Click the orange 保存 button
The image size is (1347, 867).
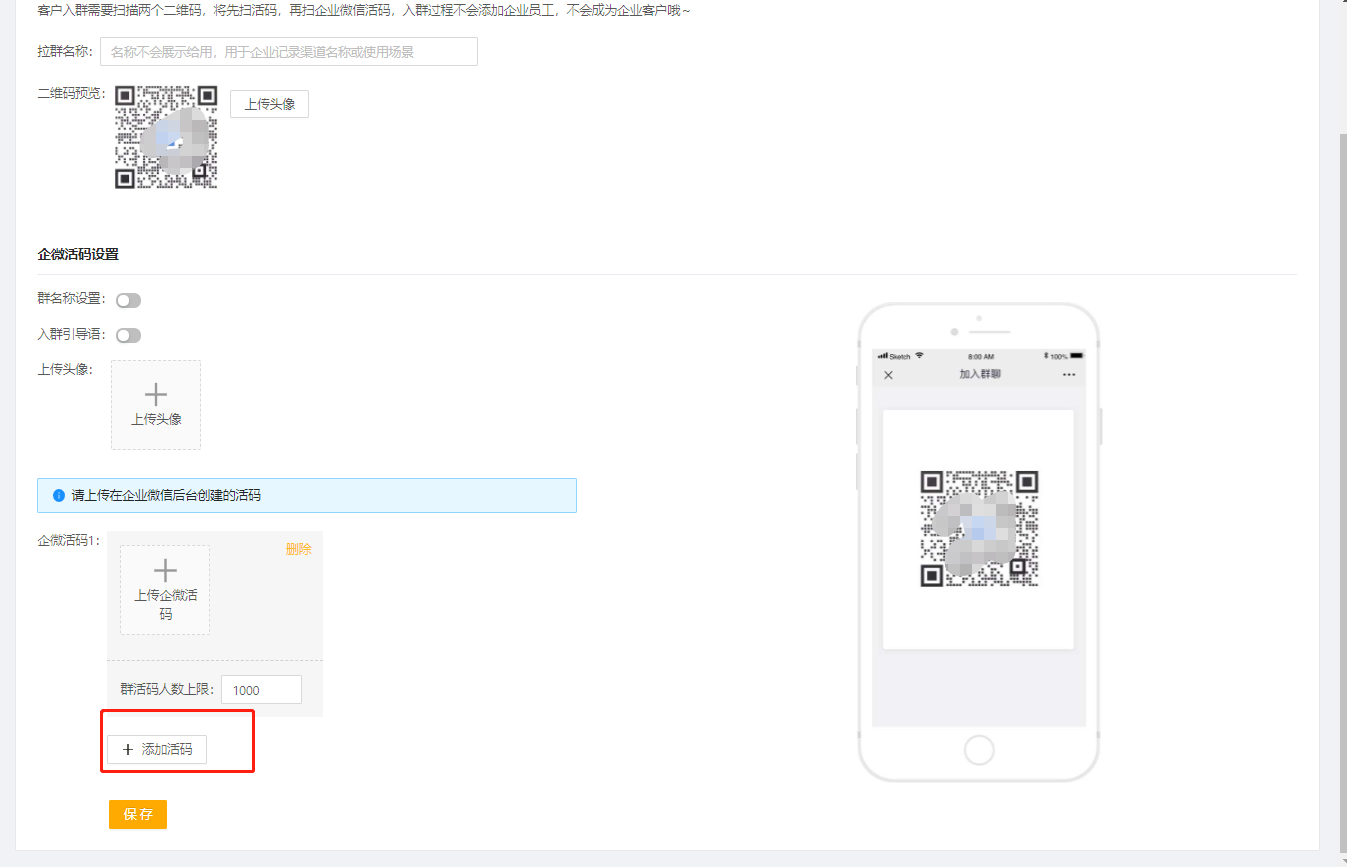point(138,814)
